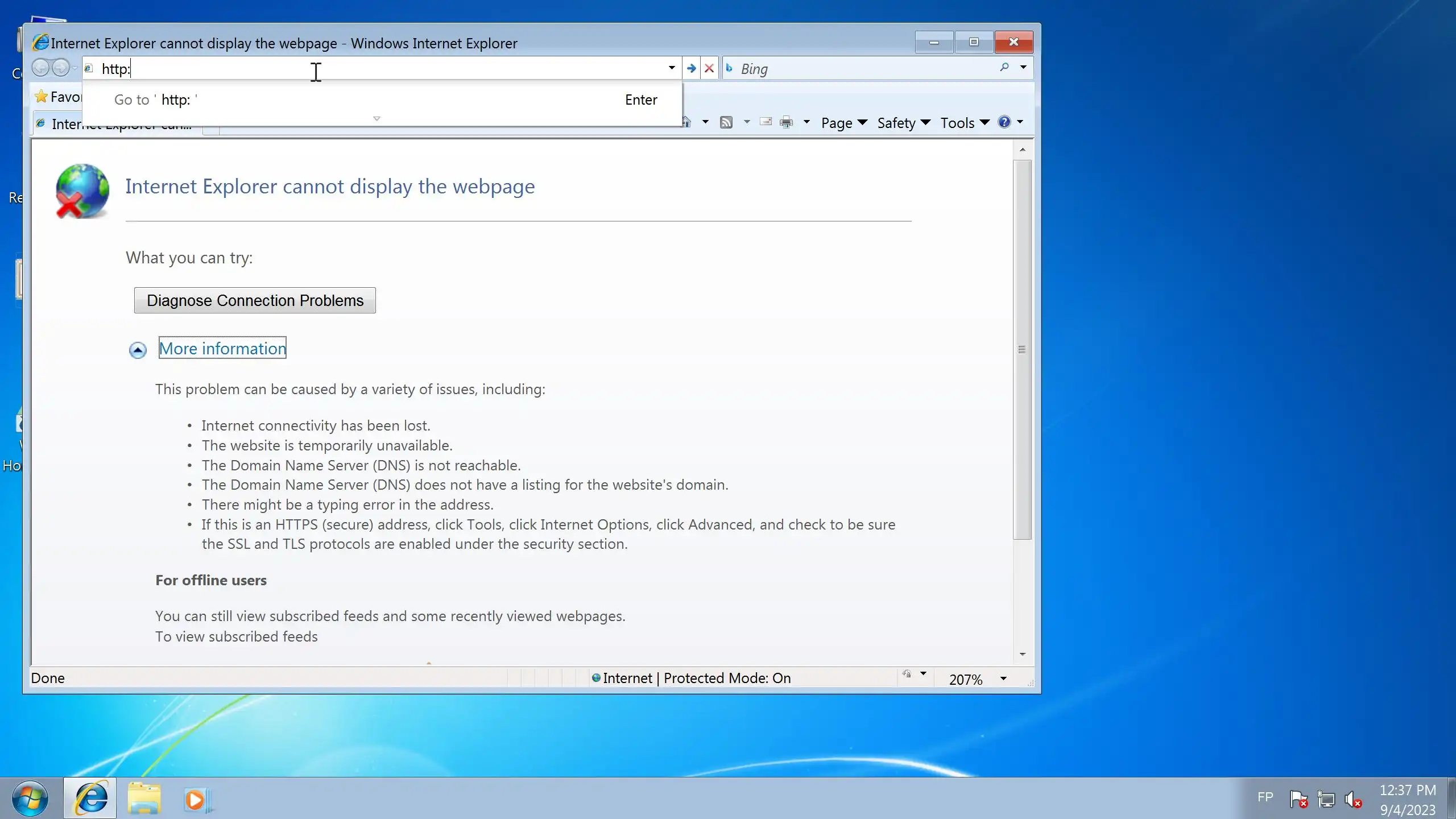Open the zoom level dropdown at 207%
1456x819 pixels.
(x=1003, y=679)
